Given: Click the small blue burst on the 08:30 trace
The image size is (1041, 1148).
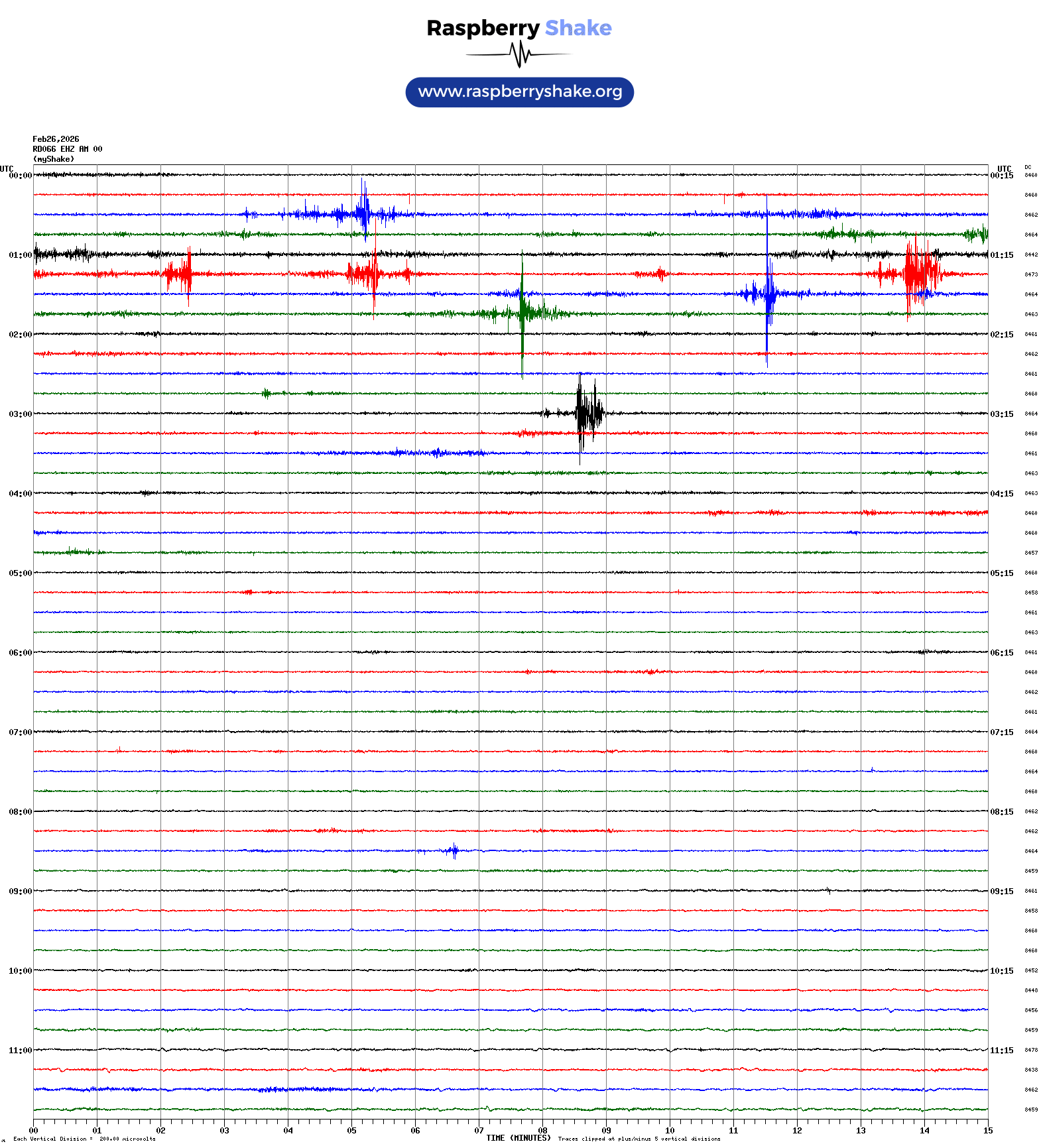Looking at the screenshot, I should tap(454, 850).
